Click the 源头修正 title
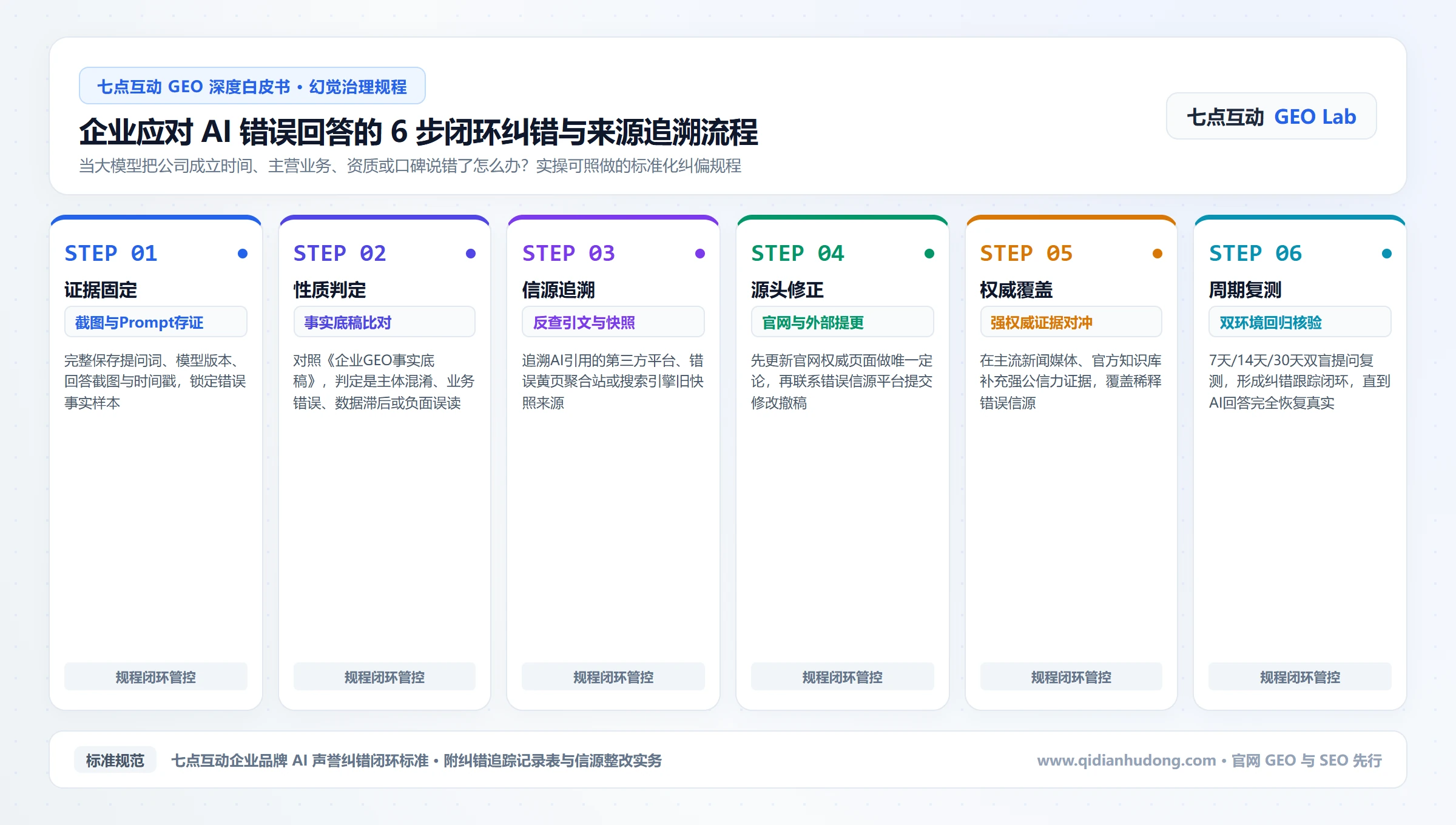 787,290
